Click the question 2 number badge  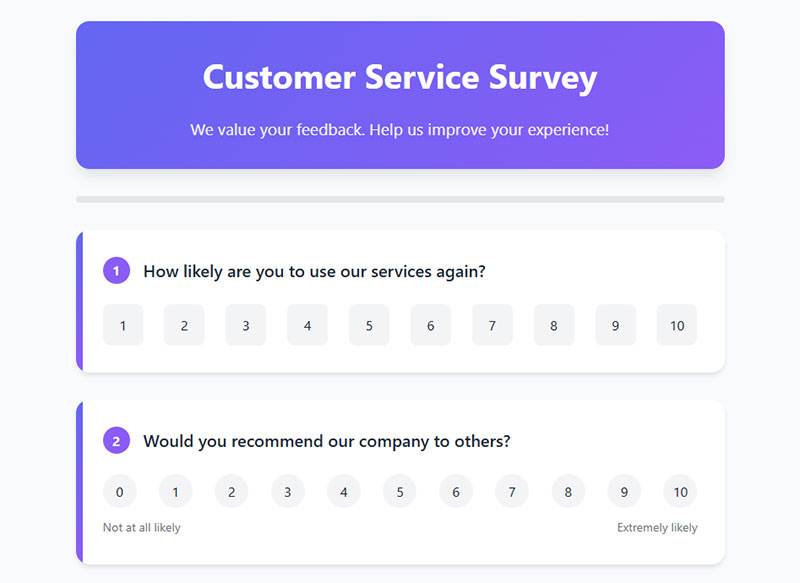(x=117, y=440)
